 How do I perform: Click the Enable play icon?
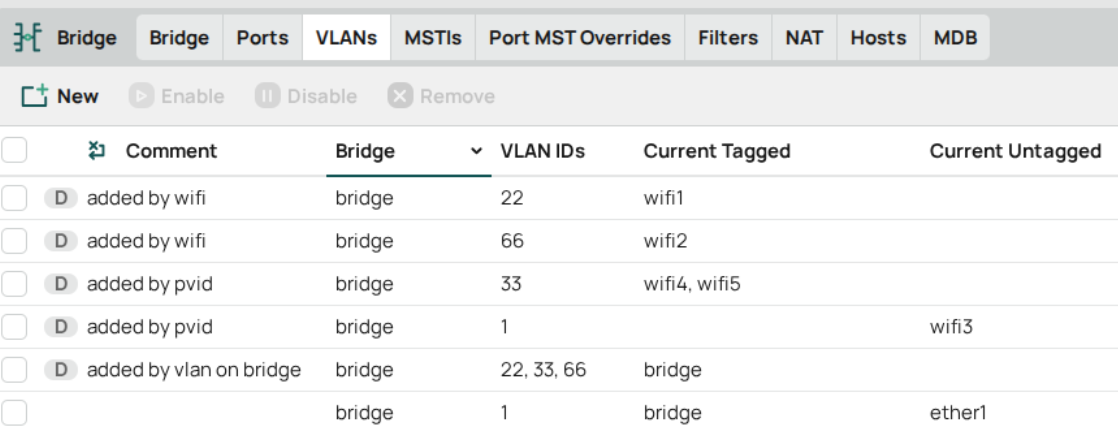141,96
